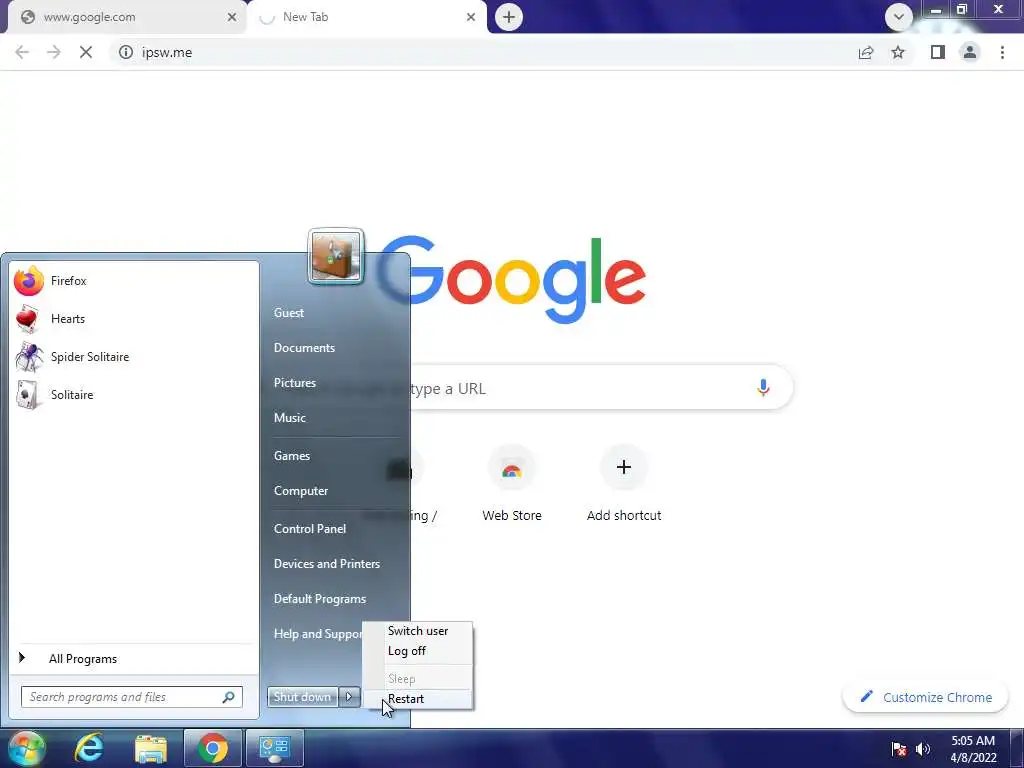
Task: Click the Action Center flag tray icon
Action: 899,749
